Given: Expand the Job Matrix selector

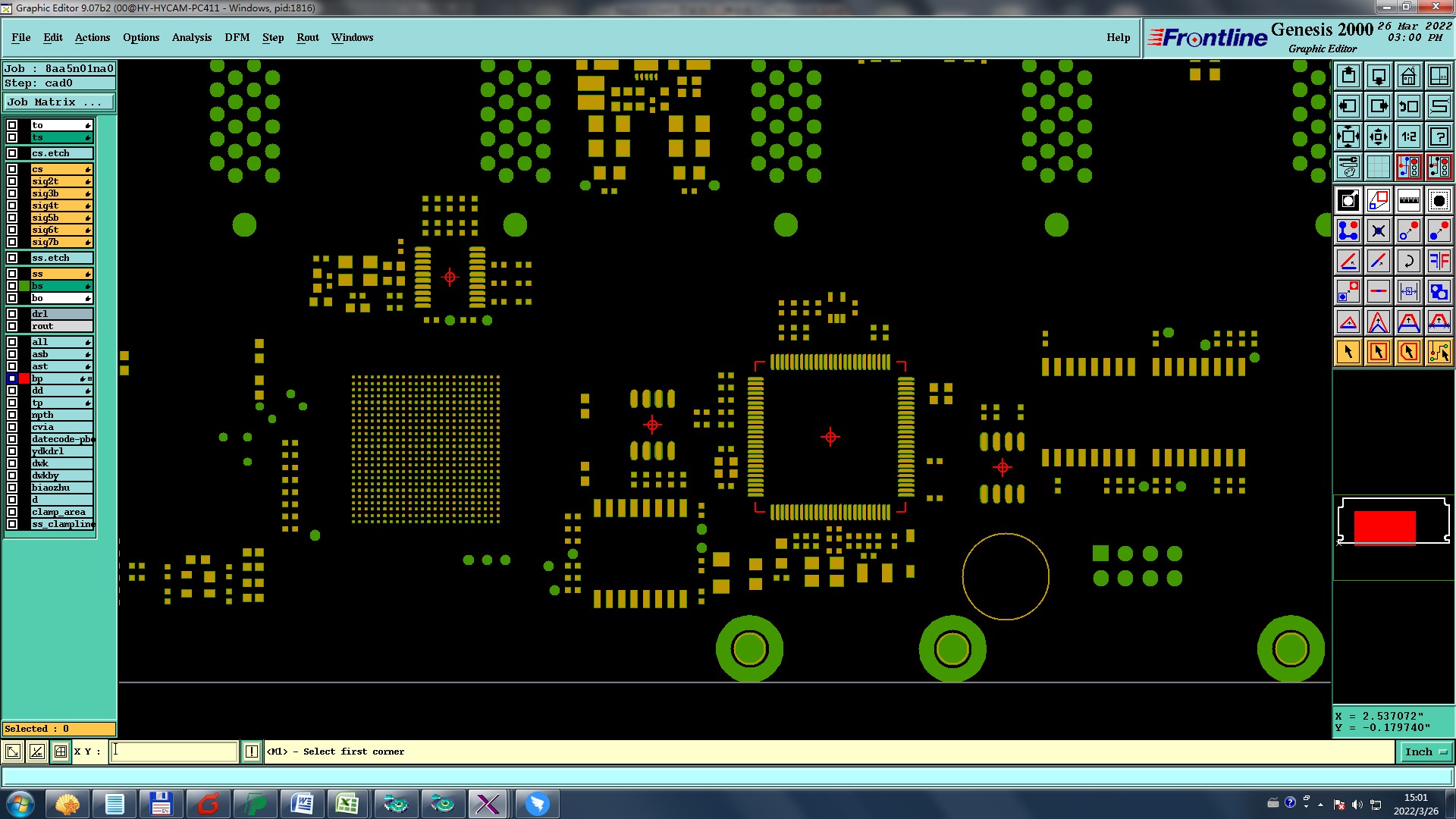Looking at the screenshot, I should (x=59, y=102).
